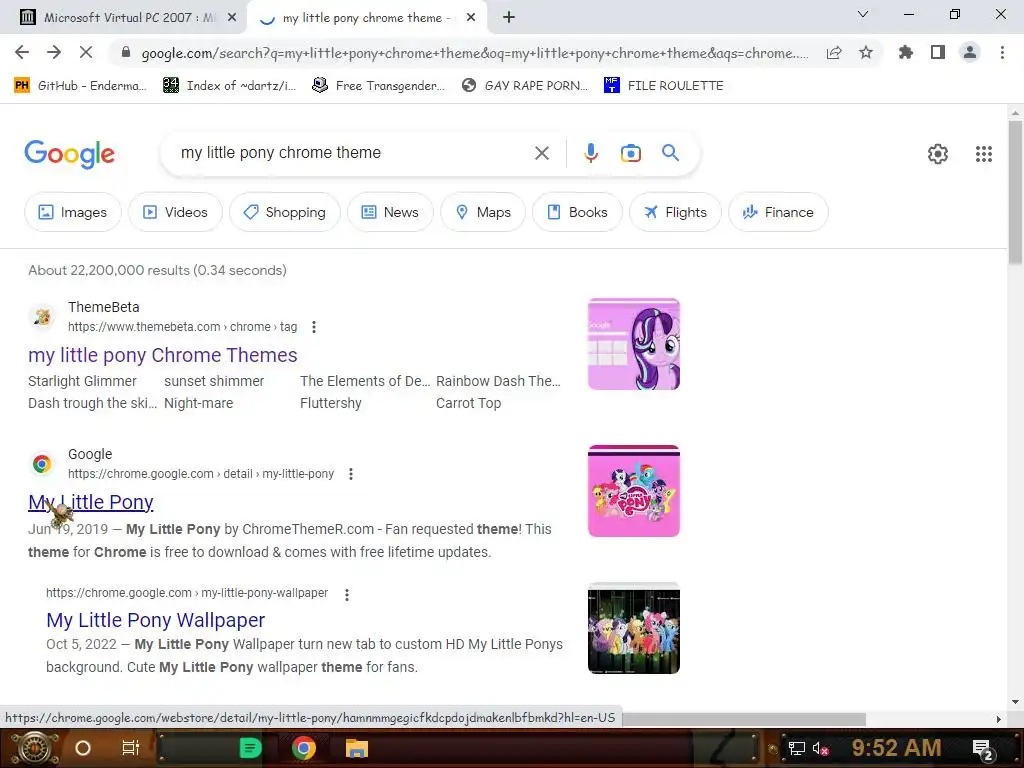The width and height of the screenshot is (1024, 768).
Task: Close the Microsoft Virtual PC 2007 tab
Action: [232, 18]
